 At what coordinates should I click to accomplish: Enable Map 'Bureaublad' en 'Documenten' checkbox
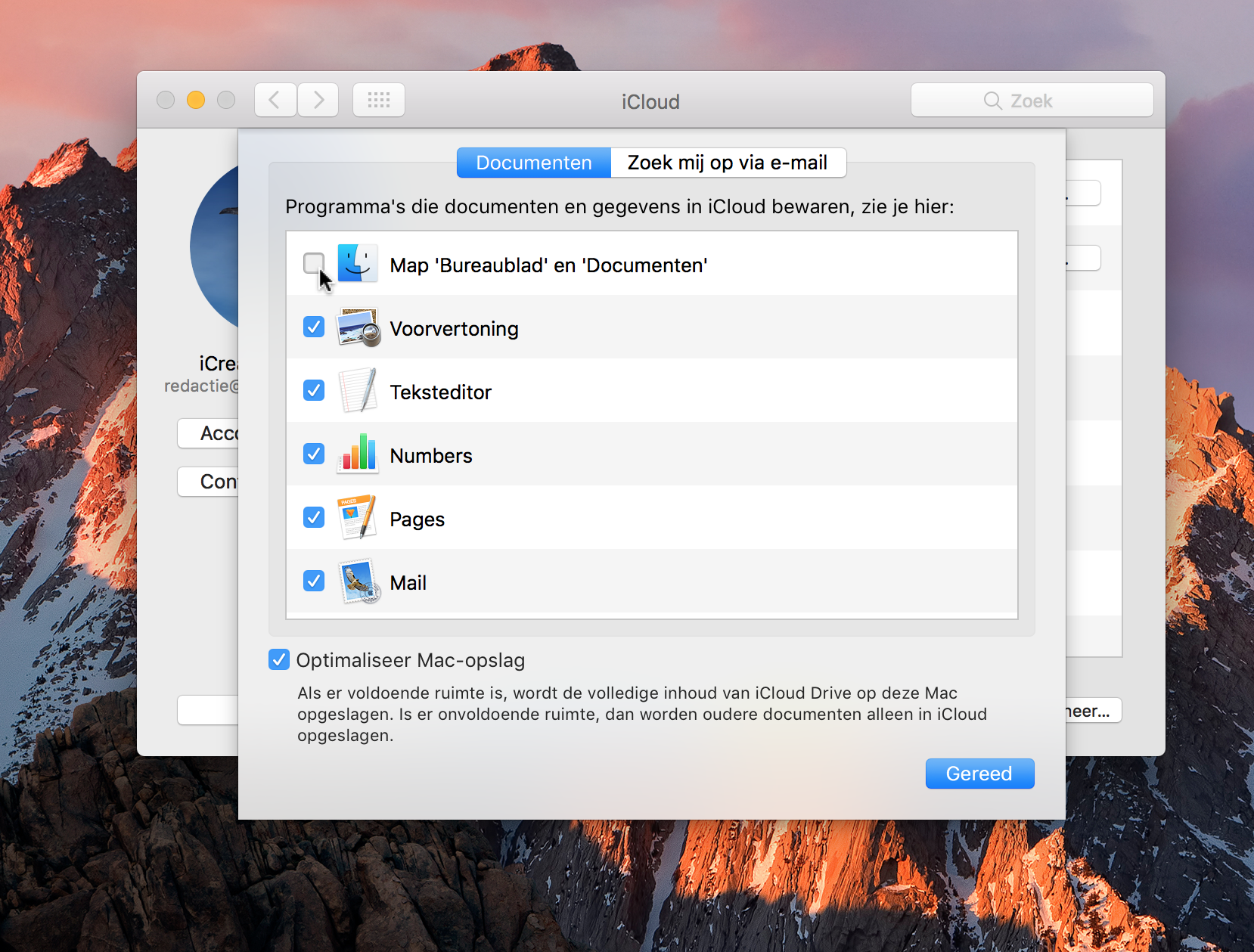pos(313,263)
